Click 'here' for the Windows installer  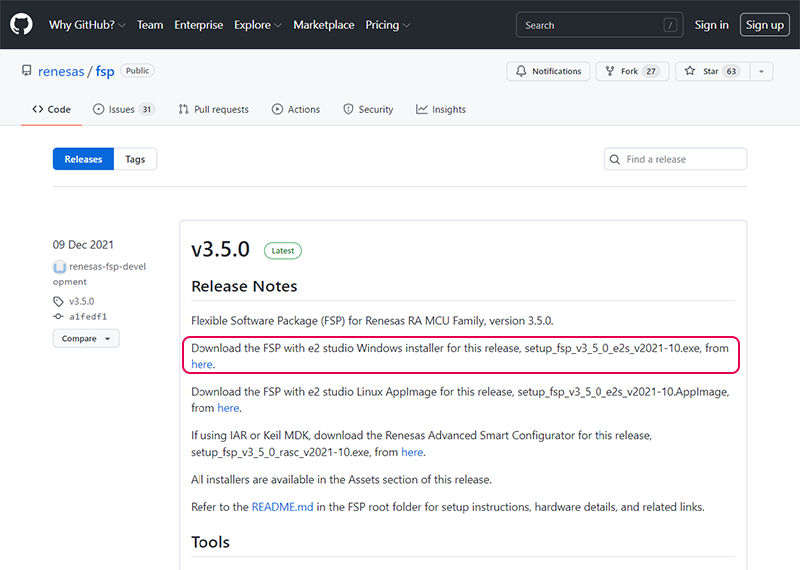202,364
